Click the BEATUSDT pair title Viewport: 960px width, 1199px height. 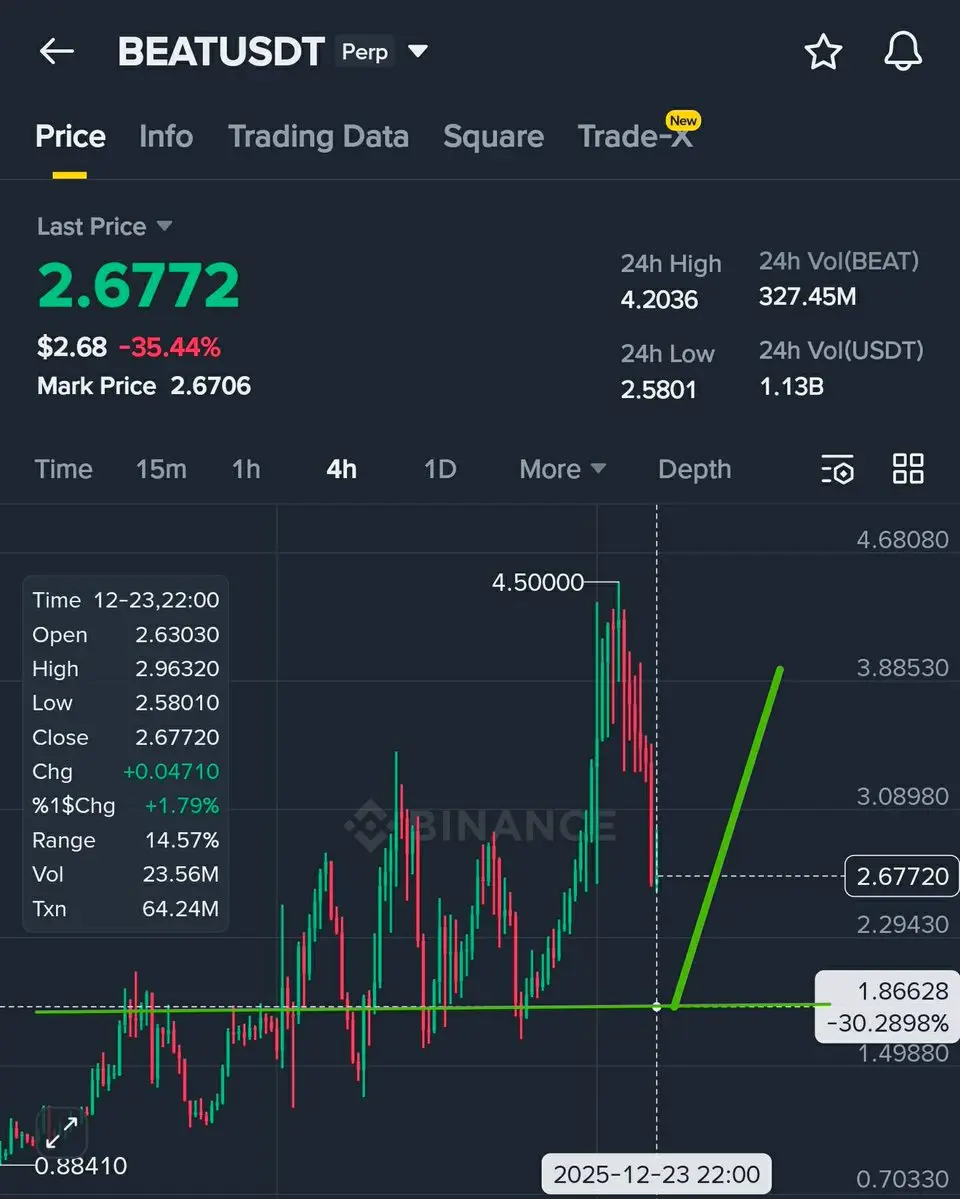point(221,51)
